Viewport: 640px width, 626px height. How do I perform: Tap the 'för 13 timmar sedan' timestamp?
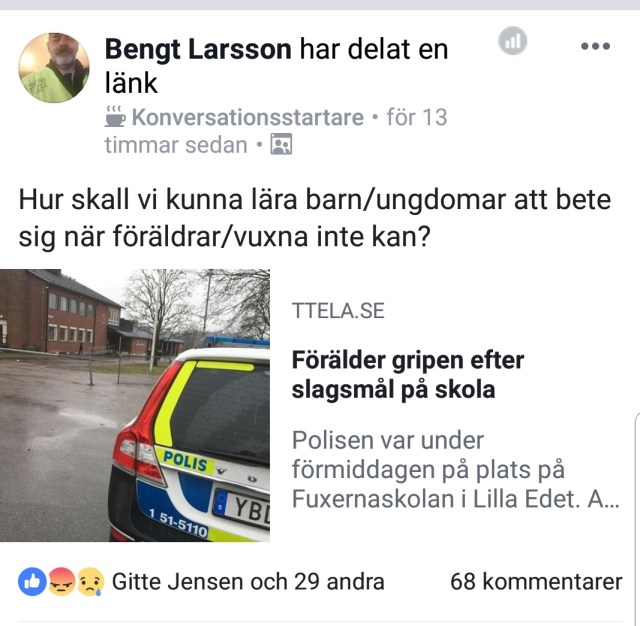[x=276, y=131]
